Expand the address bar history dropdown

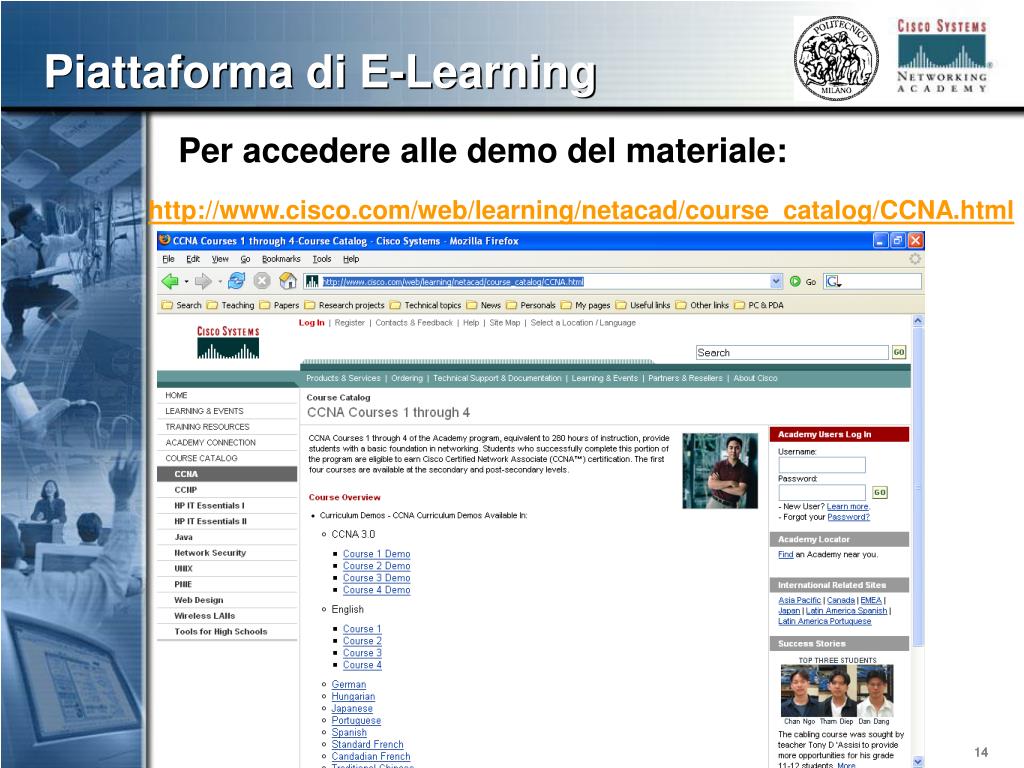776,281
